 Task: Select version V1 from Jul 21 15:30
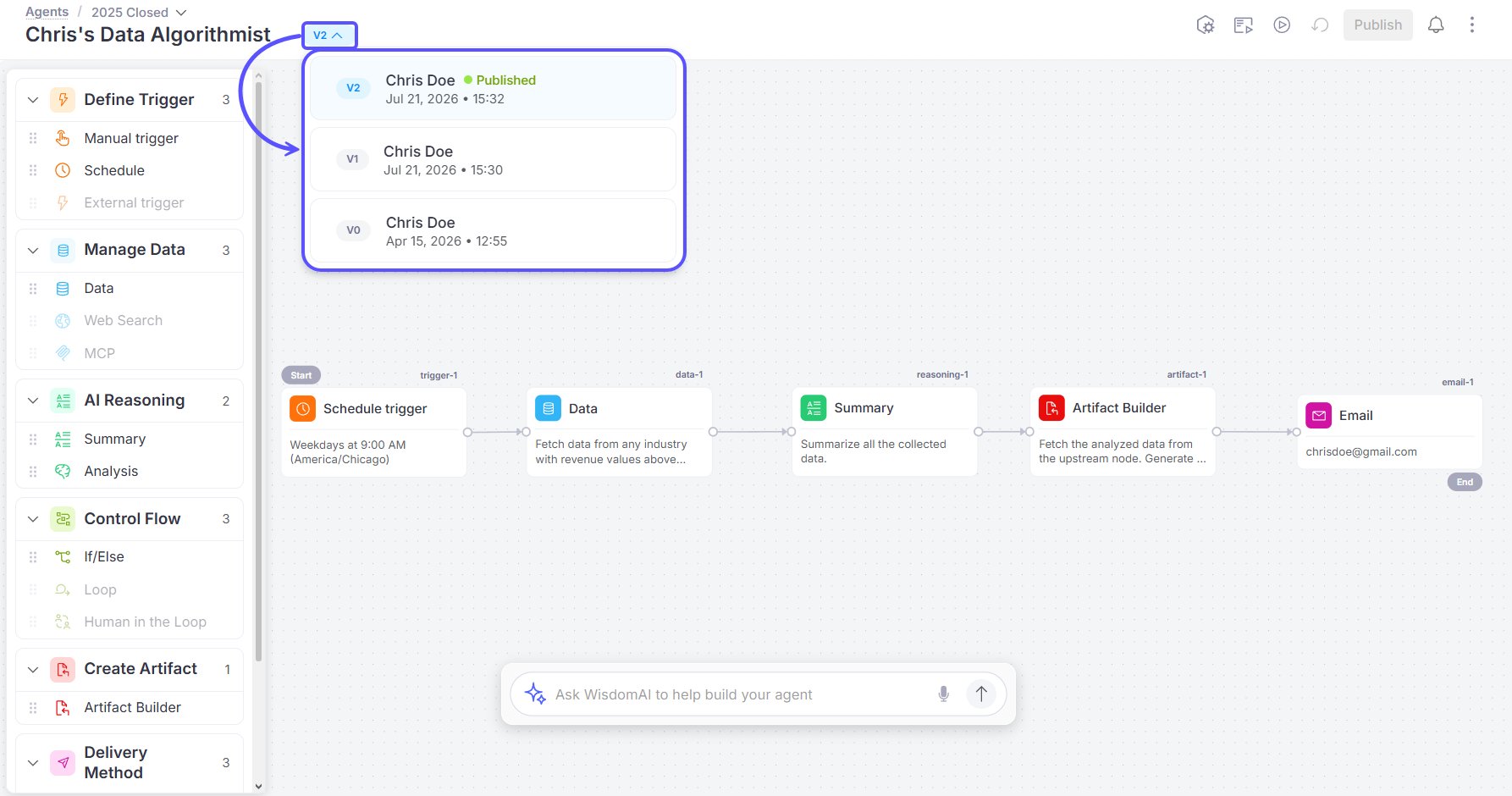[493, 159]
